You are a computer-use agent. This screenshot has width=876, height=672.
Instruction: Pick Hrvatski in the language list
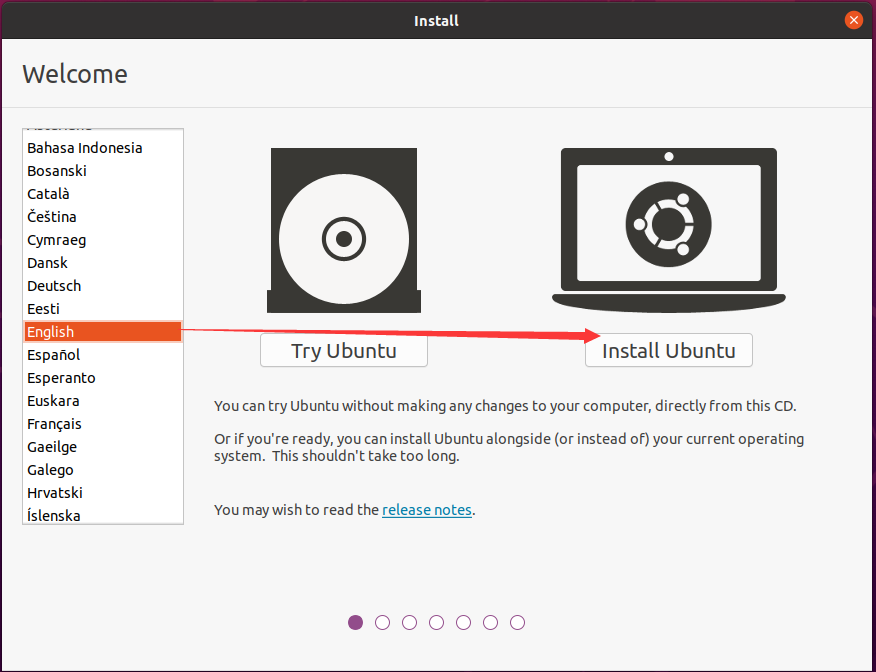[x=103, y=493]
